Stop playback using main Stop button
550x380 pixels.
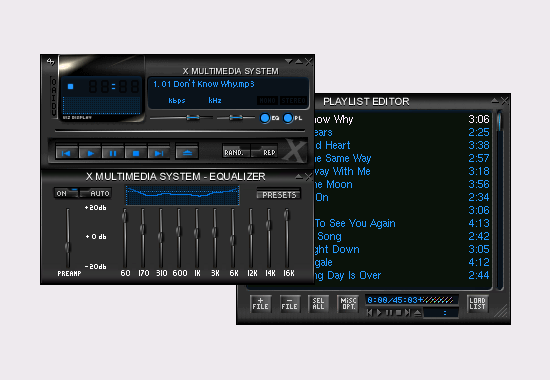coord(136,153)
